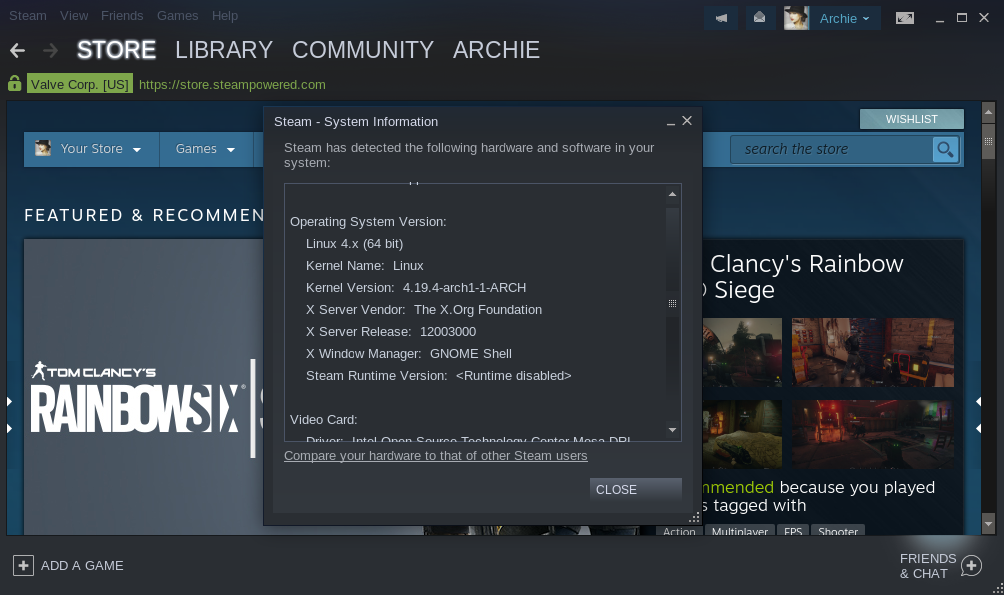1004x595 pixels.
Task: Expand the Your Store dropdown
Action: (136, 149)
